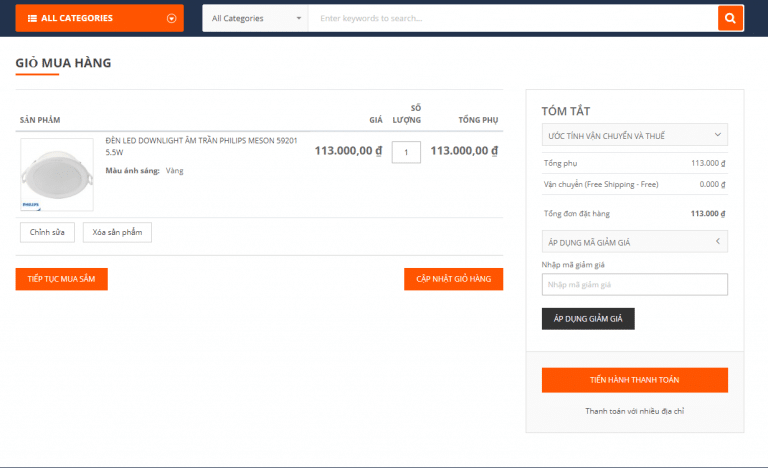The height and width of the screenshot is (468, 768).
Task: Click the Nhập mã giảm giá input
Action: [634, 285]
